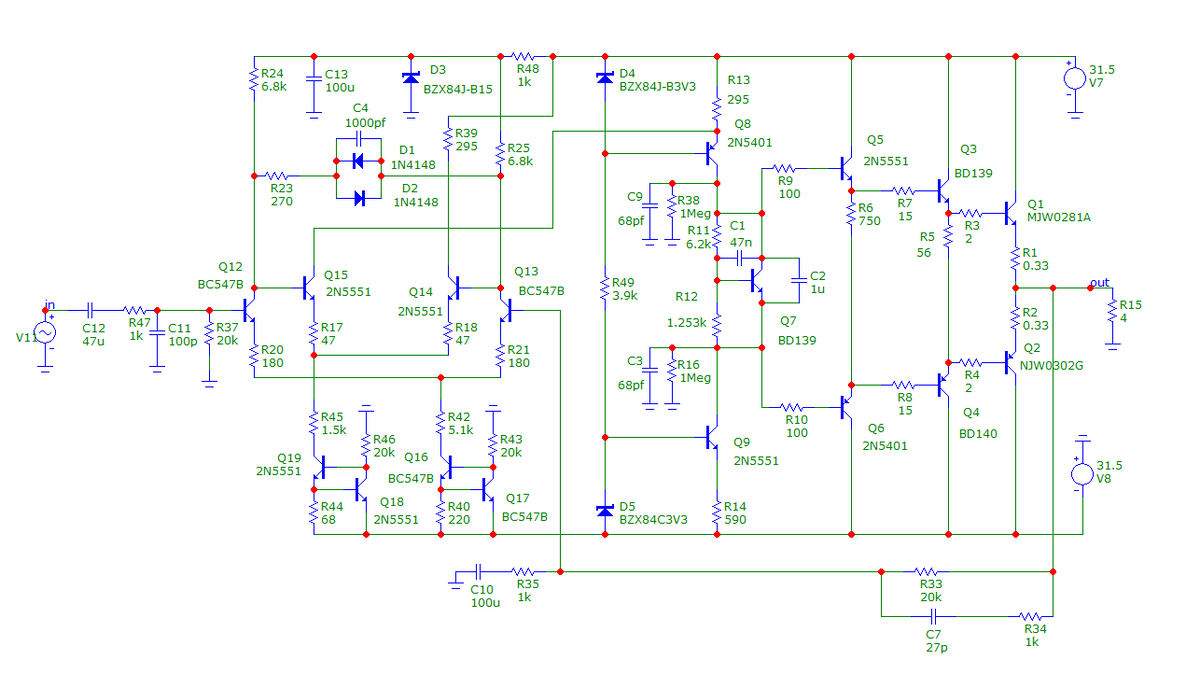The width and height of the screenshot is (1200, 688).
Task: Select the 'BZX84J-B3V3' diode model text
Action: coord(657,87)
